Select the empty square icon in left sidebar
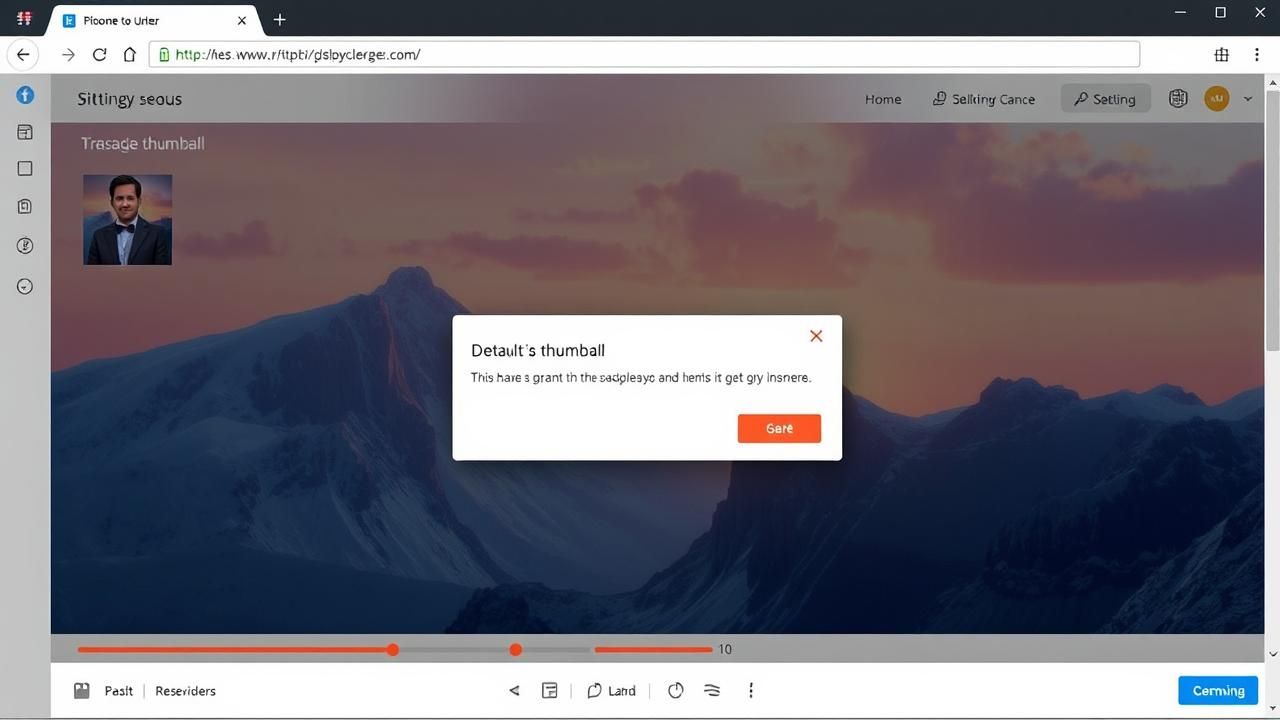Image resolution: width=1280 pixels, height=720 pixels. coord(25,169)
